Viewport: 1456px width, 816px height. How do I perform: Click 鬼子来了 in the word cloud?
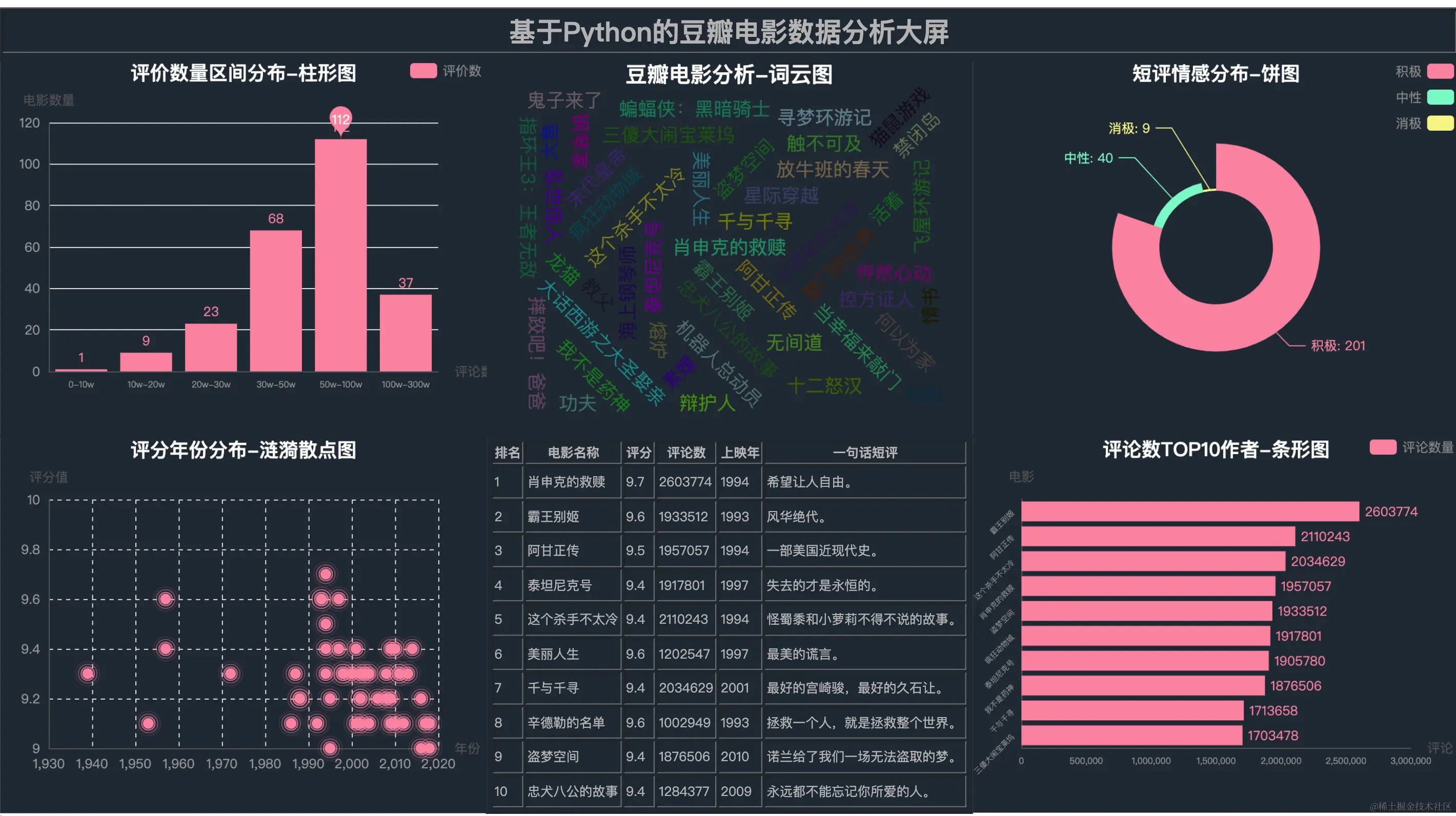tap(563, 100)
